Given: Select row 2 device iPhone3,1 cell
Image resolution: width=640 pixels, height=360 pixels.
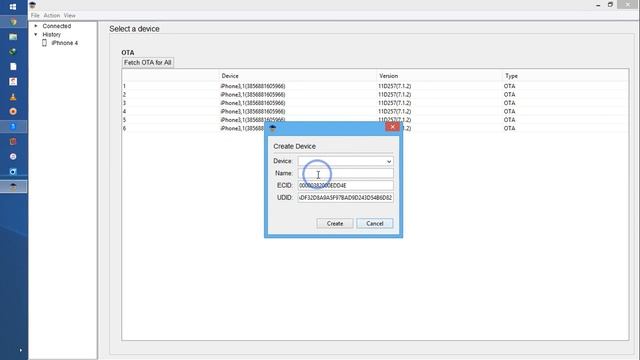Looking at the screenshot, I should pos(253,95).
